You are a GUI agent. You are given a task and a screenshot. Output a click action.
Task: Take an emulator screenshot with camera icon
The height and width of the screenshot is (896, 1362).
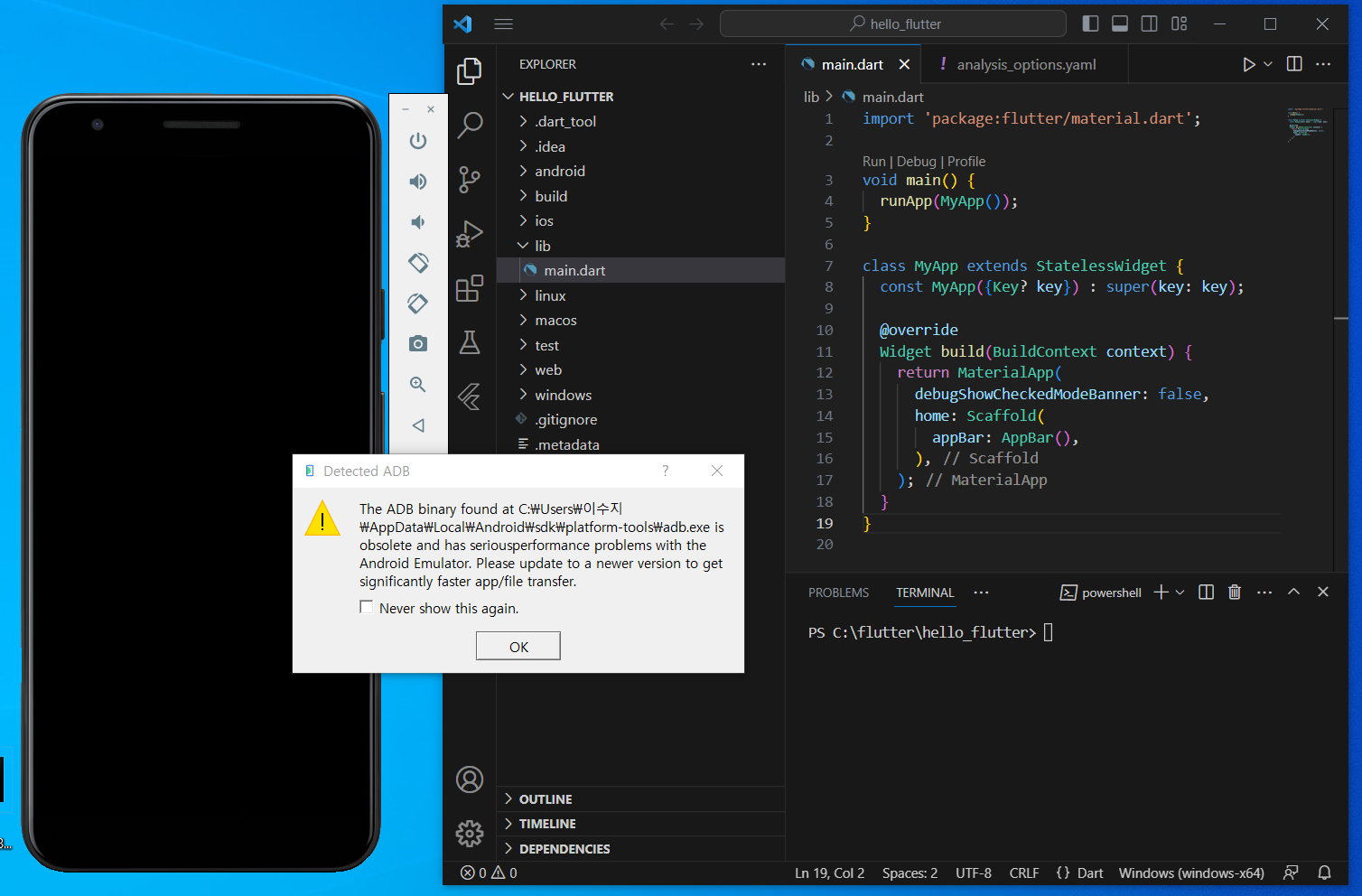[x=418, y=344]
